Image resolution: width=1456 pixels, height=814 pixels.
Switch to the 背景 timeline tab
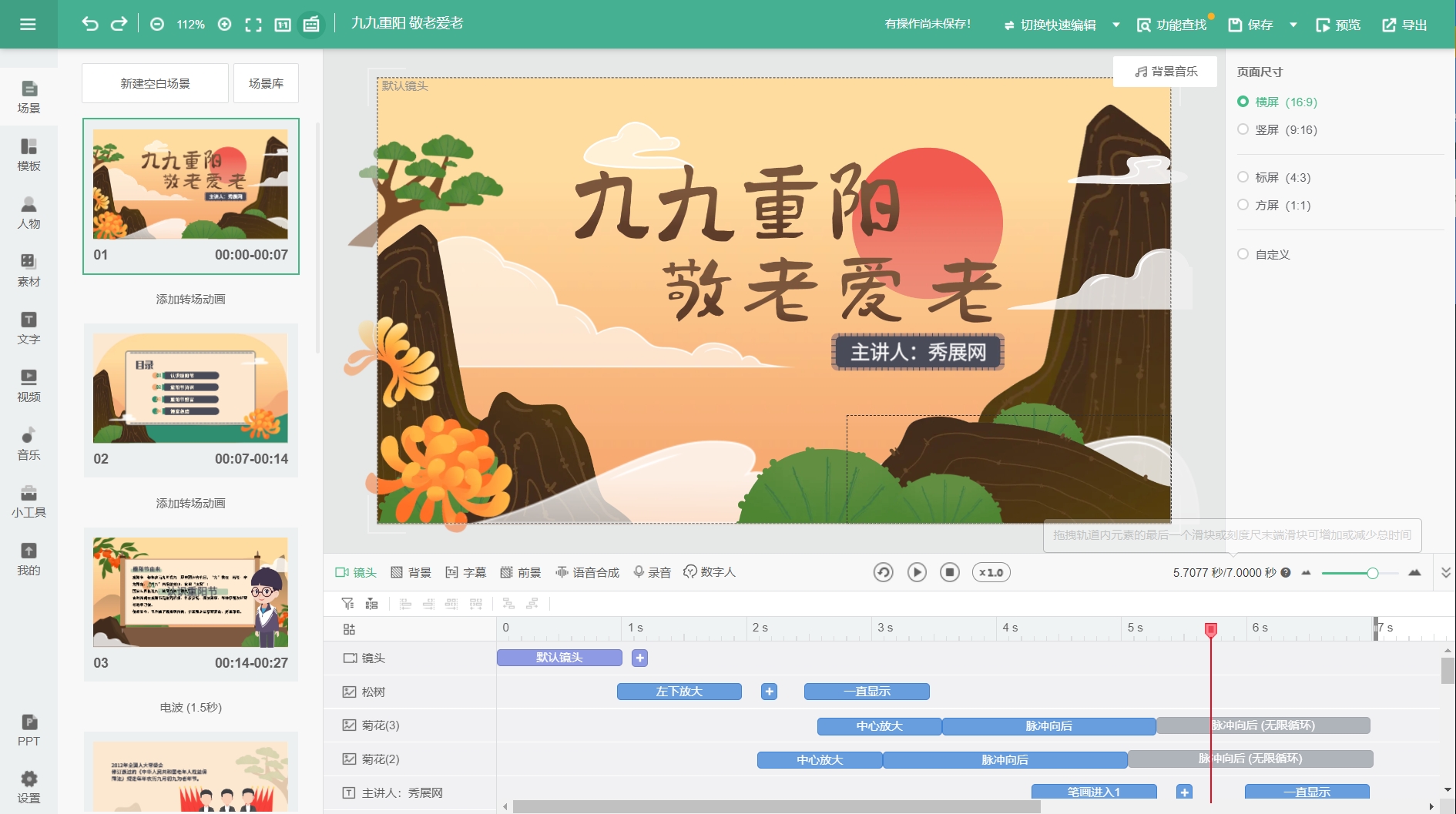(411, 572)
